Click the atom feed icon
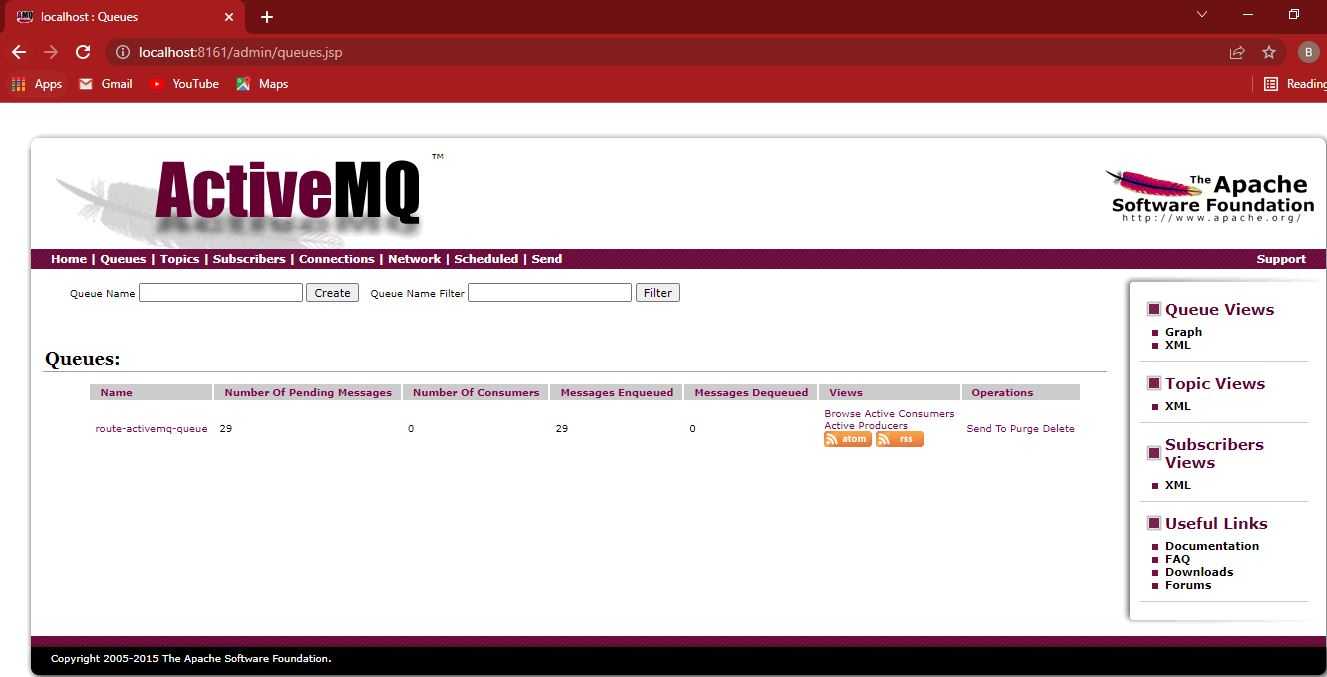 [847, 439]
